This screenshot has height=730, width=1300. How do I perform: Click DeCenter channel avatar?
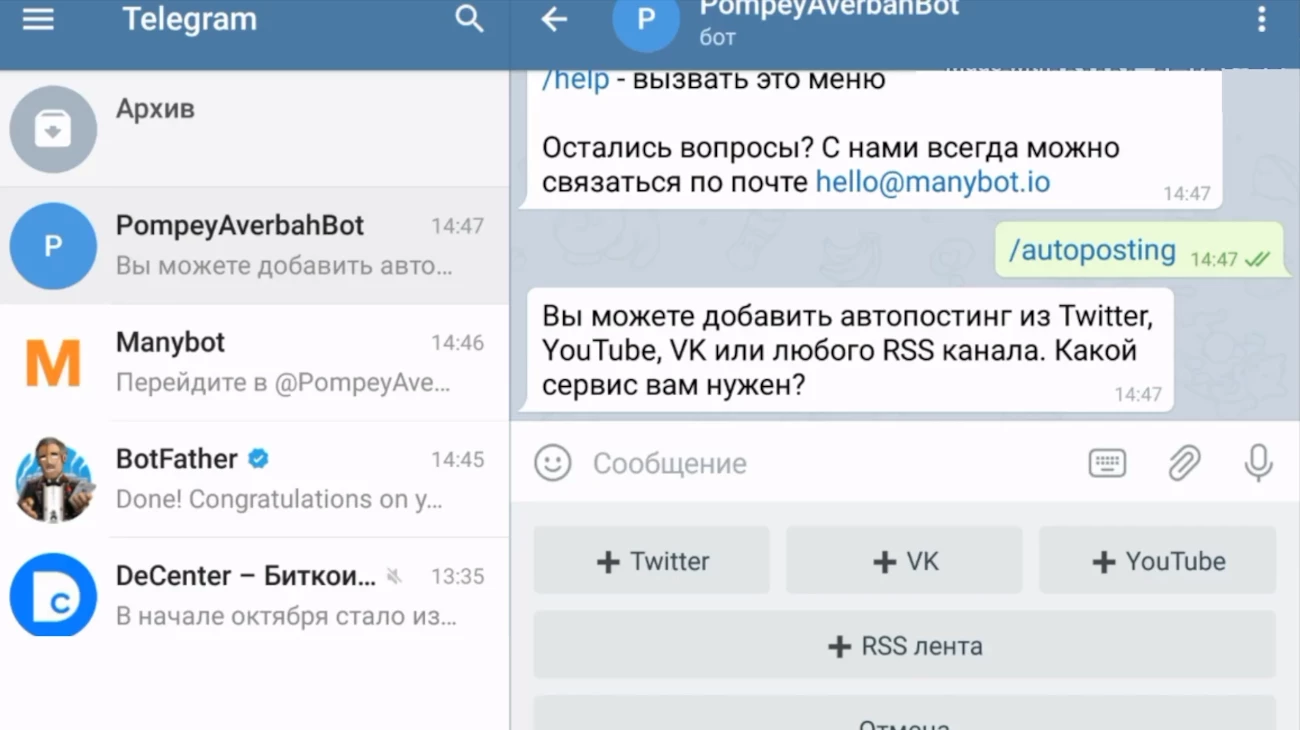pos(53,596)
